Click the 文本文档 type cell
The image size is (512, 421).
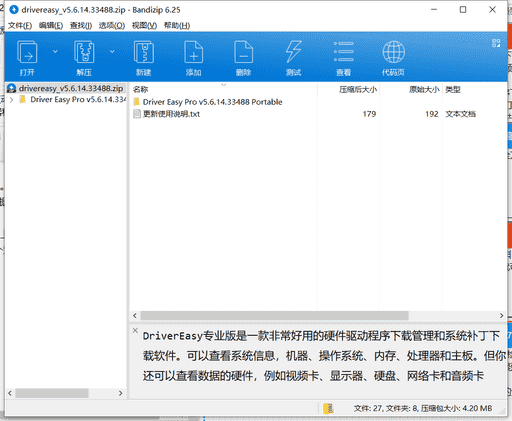click(461, 114)
